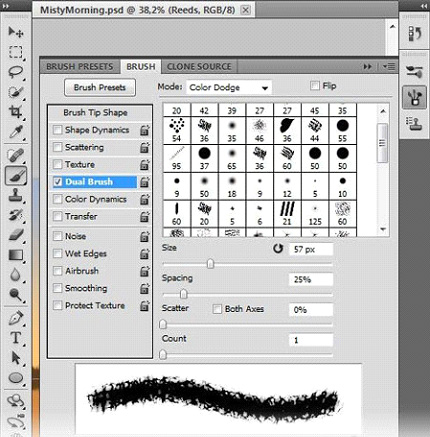Adjust the Spacing slider handle
430x437 pixels.
click(184, 294)
